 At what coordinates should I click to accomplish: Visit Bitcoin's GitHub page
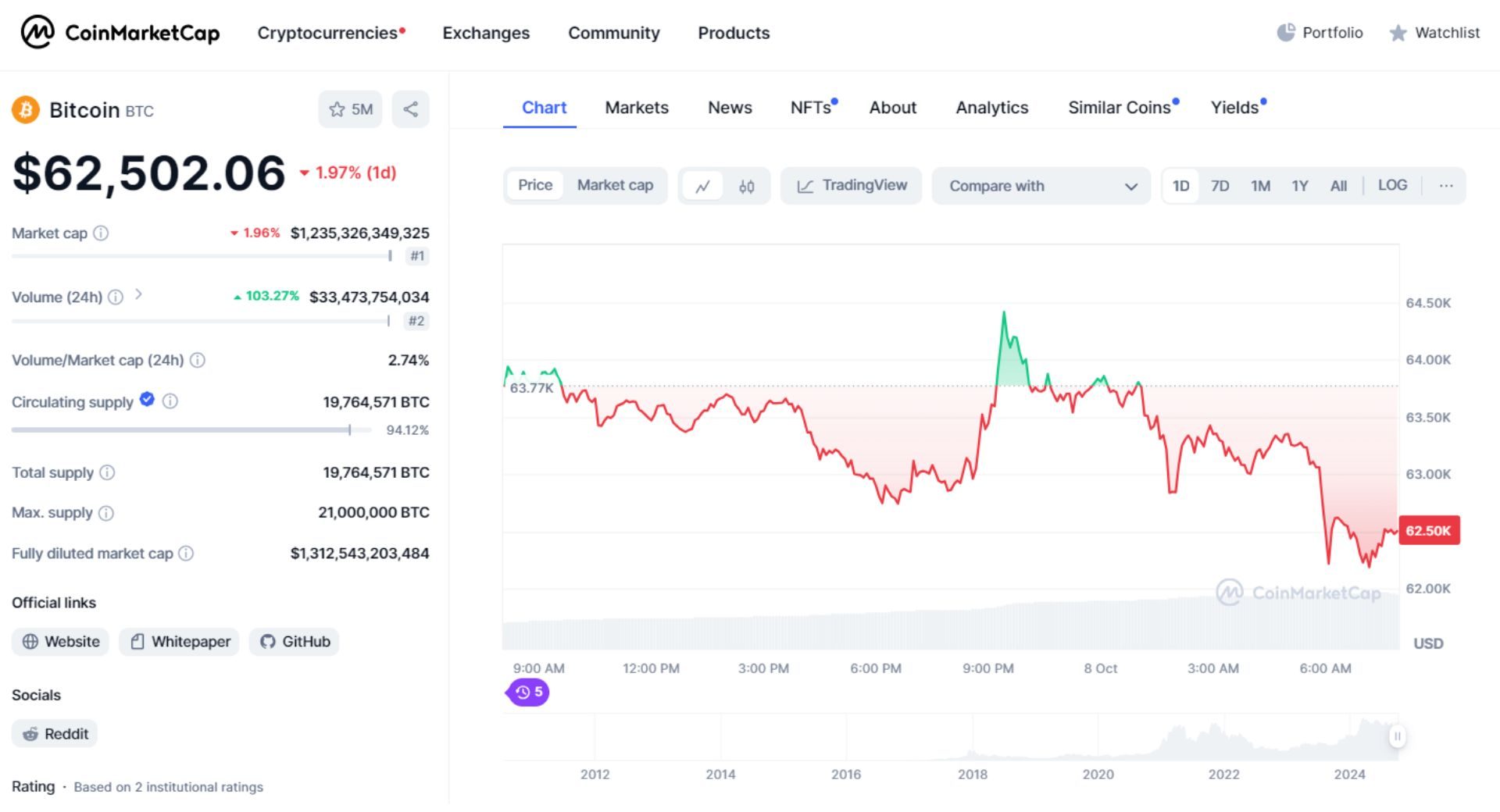tap(293, 641)
